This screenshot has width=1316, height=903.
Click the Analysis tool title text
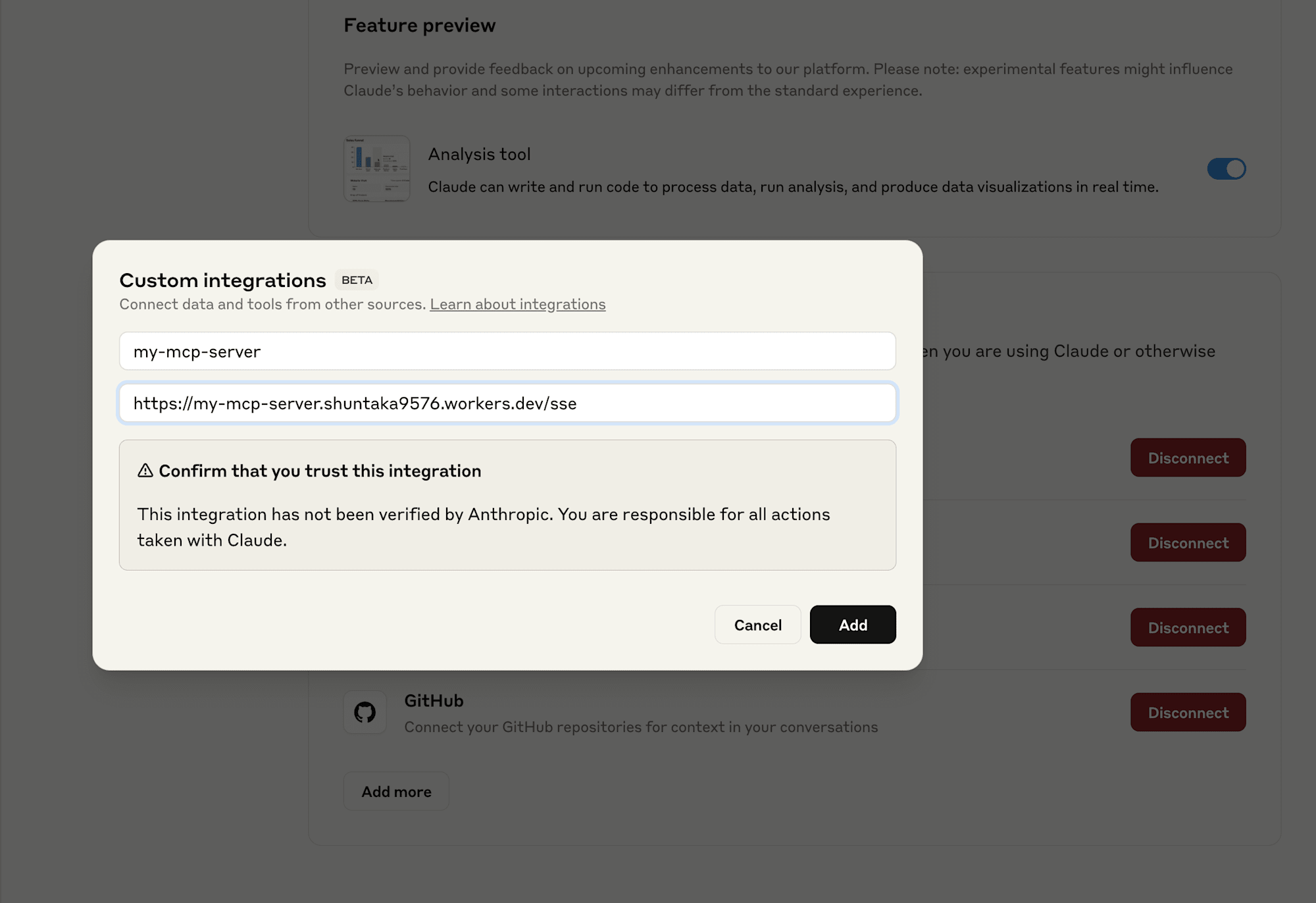coord(479,154)
